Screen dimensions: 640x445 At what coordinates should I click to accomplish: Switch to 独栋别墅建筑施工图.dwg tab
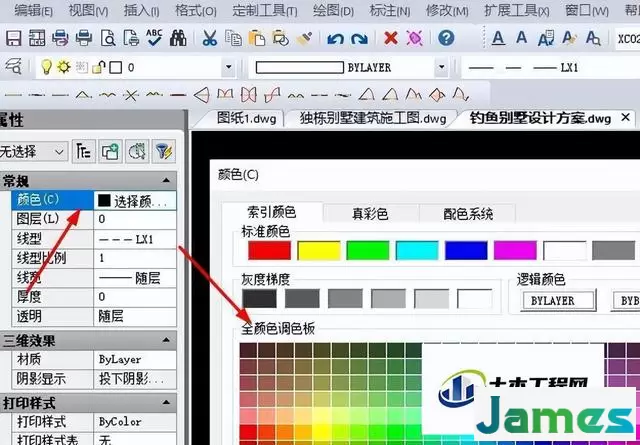(x=373, y=118)
